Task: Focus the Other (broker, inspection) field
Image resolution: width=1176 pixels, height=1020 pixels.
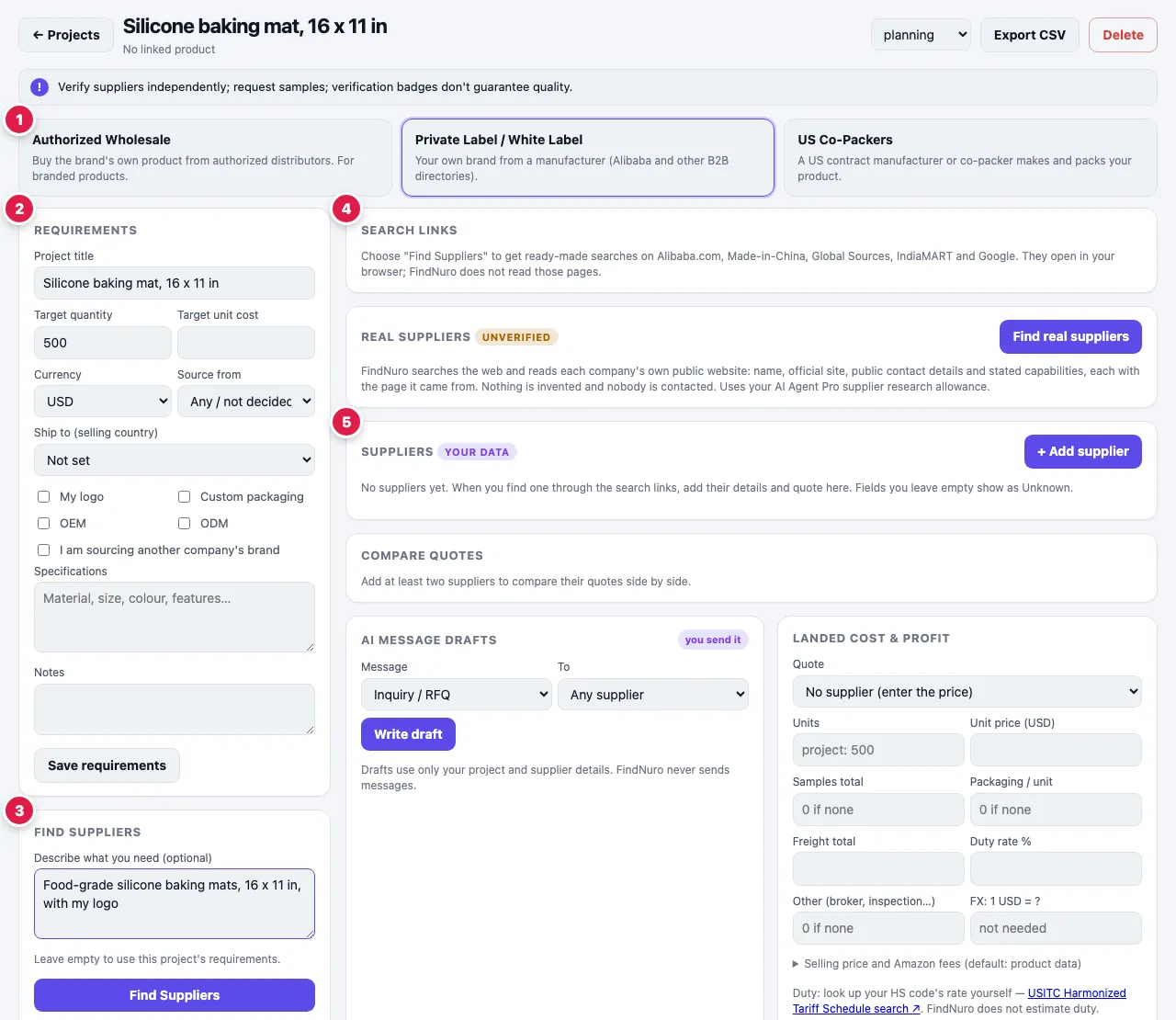Action: pos(878,928)
